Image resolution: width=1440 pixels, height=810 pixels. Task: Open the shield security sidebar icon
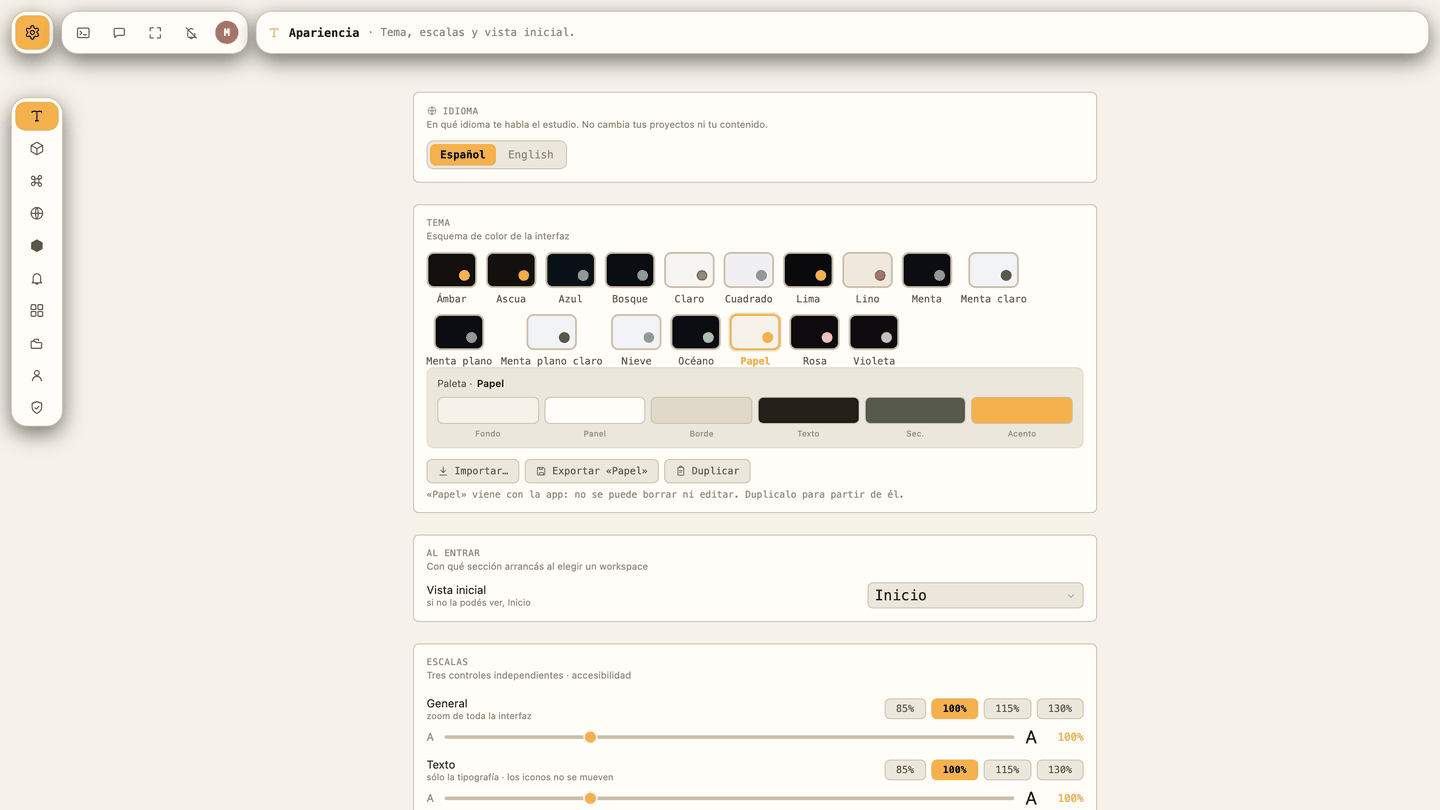click(37, 408)
